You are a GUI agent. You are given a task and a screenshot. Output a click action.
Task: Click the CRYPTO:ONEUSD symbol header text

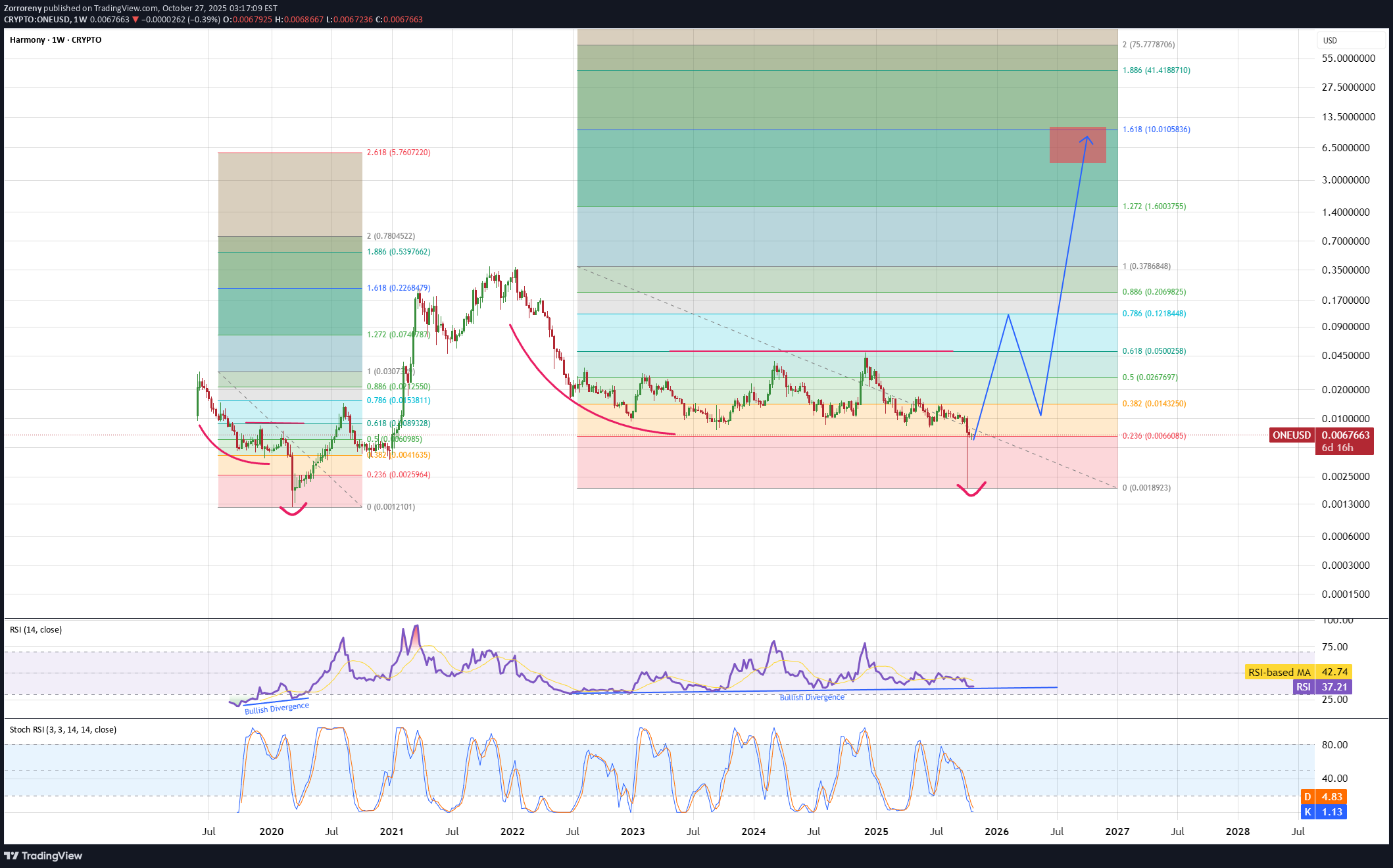pos(37,20)
